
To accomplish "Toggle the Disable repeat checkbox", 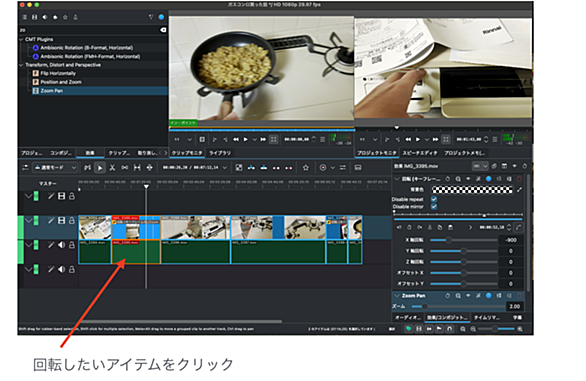I will (434, 199).
